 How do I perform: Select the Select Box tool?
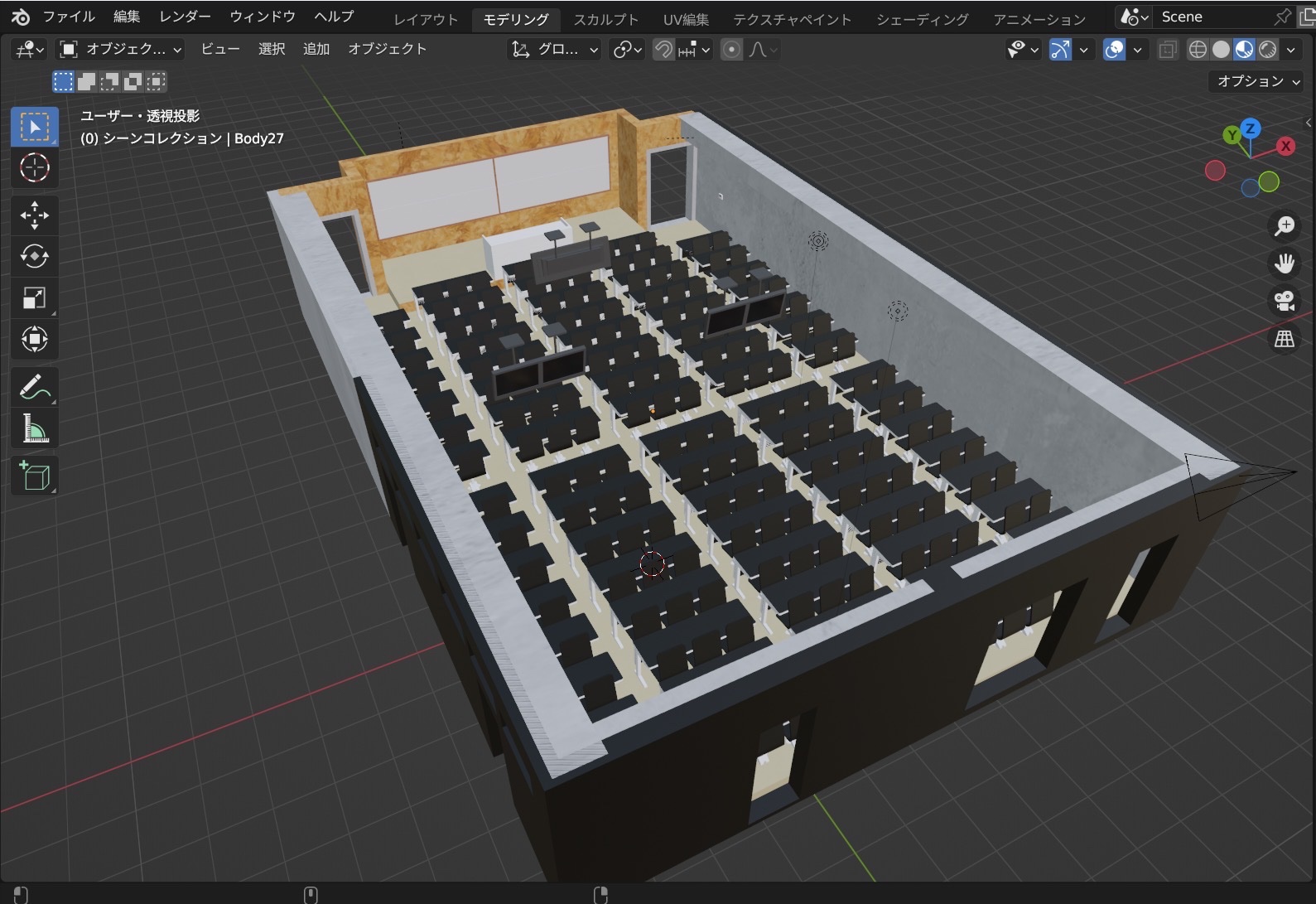tap(35, 127)
